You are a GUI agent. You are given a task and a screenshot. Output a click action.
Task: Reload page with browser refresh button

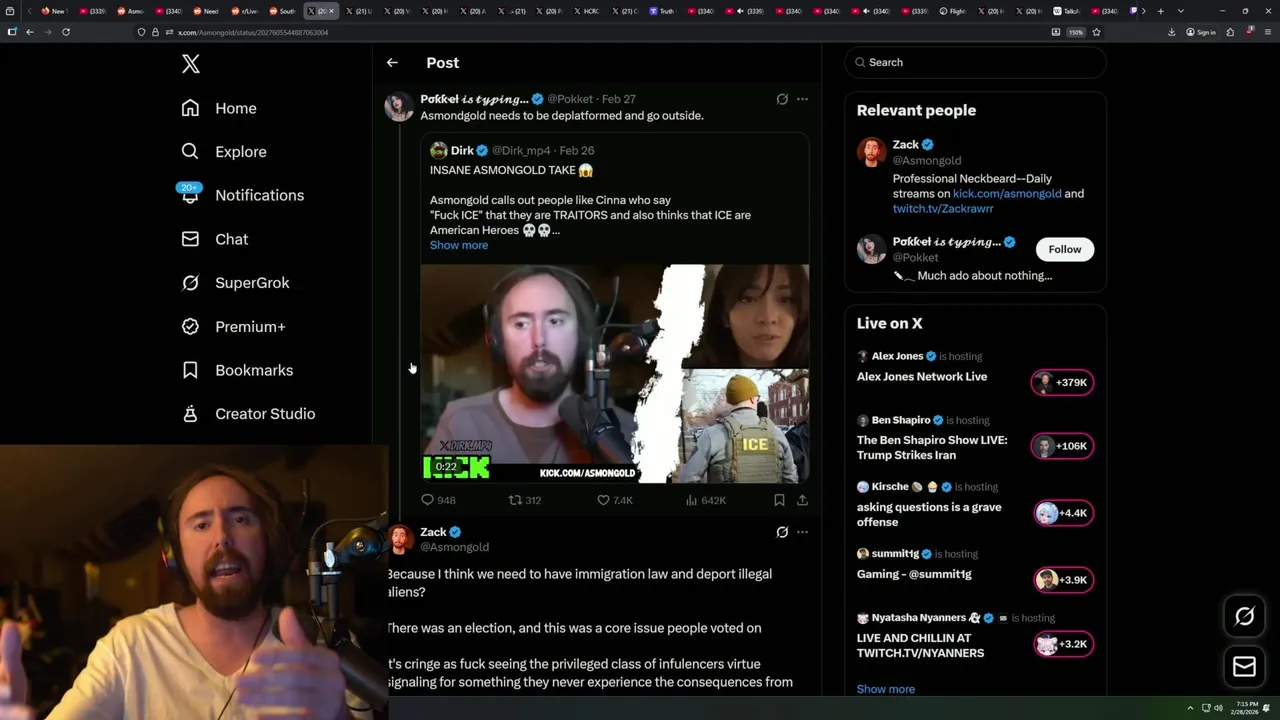tap(66, 32)
